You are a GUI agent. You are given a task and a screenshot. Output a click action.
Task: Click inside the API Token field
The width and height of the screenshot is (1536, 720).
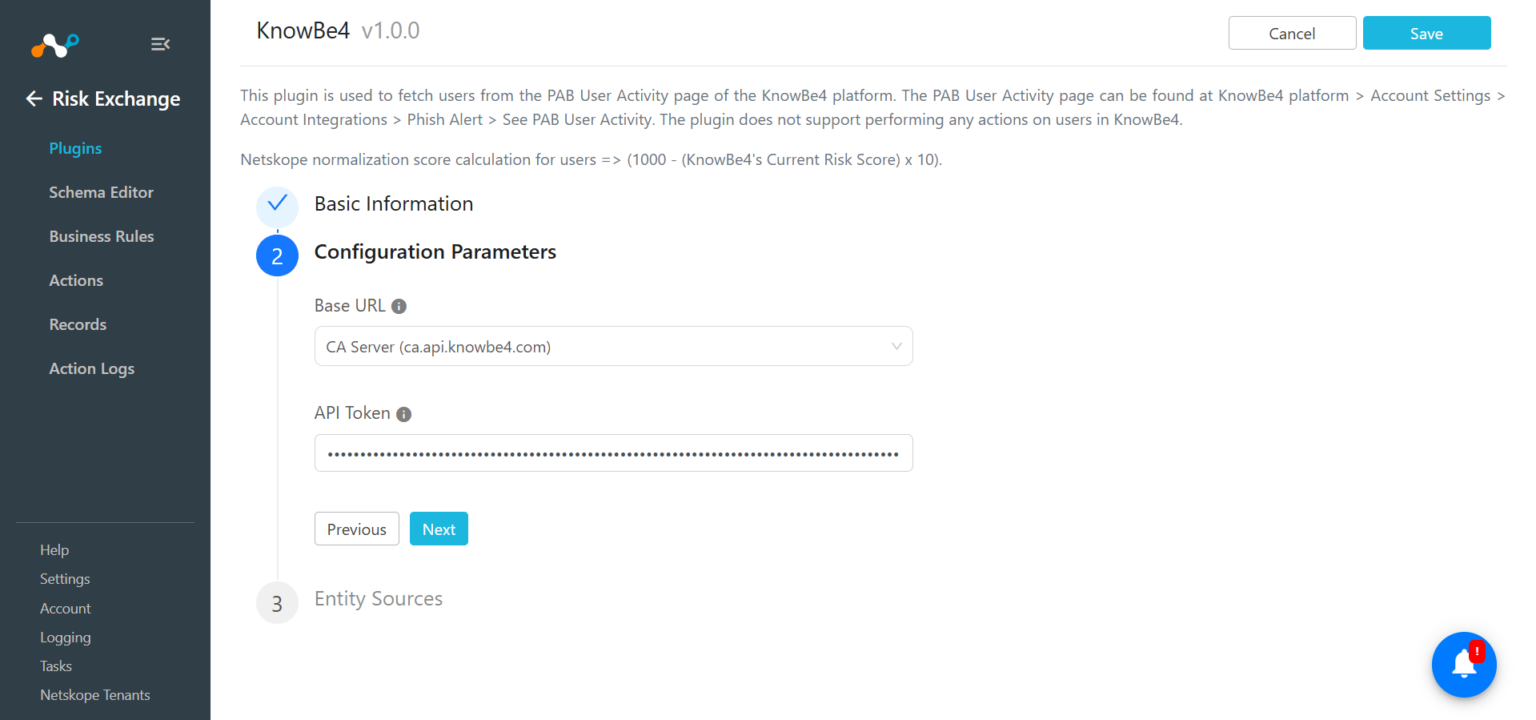[x=613, y=452]
